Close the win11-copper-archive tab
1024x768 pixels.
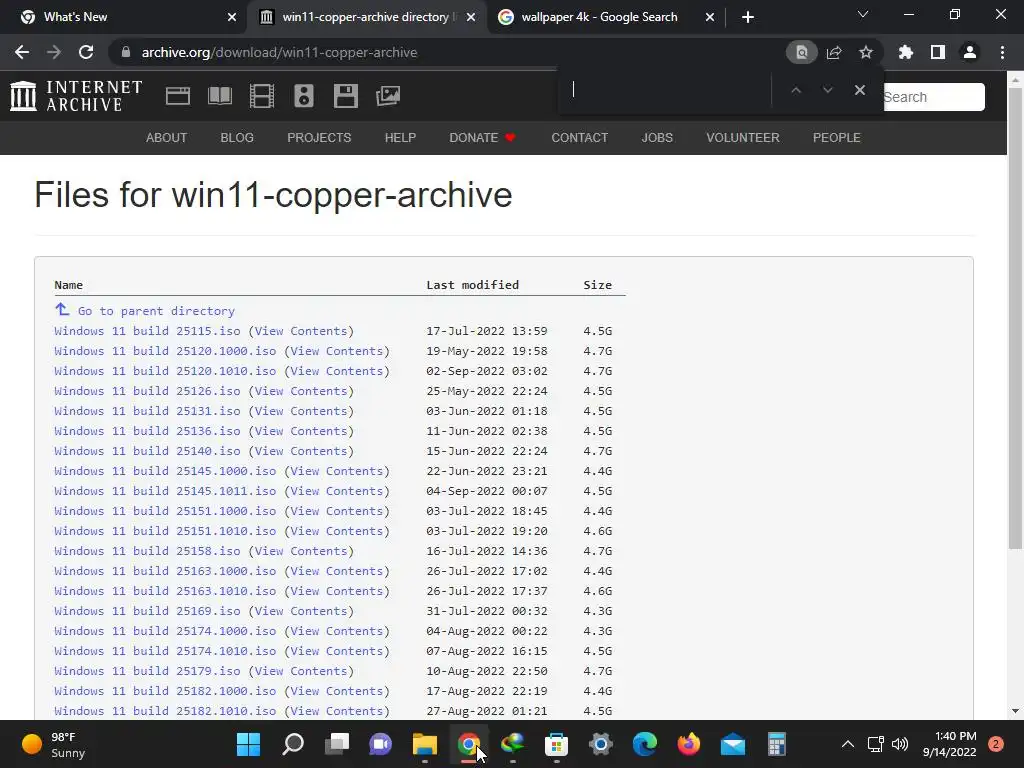tap(471, 17)
